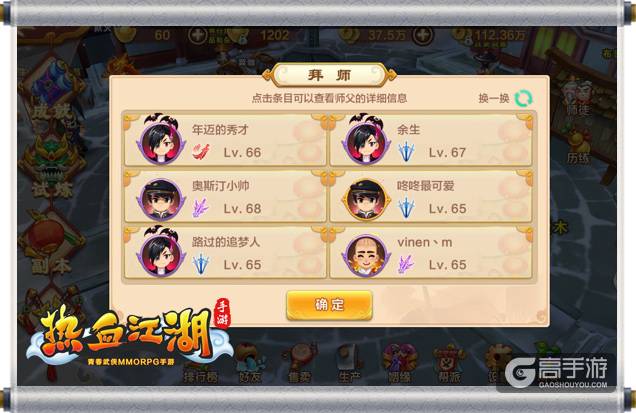The height and width of the screenshot is (413, 636).
Task: Open the 排行榜 ranking icon
Action: pos(200,365)
